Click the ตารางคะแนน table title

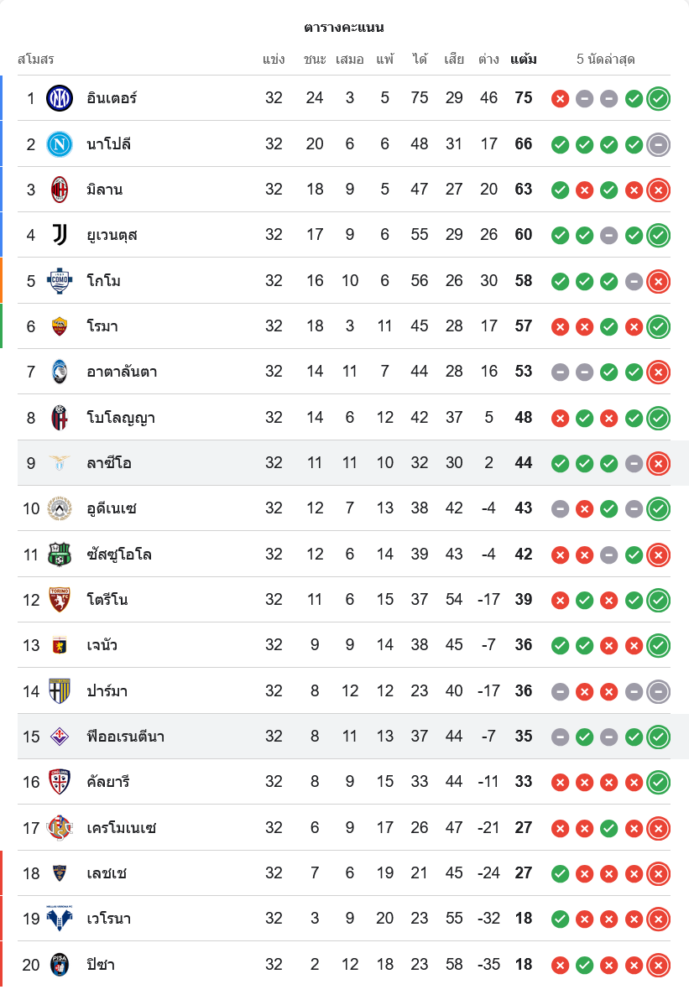pyautogui.click(x=344, y=27)
